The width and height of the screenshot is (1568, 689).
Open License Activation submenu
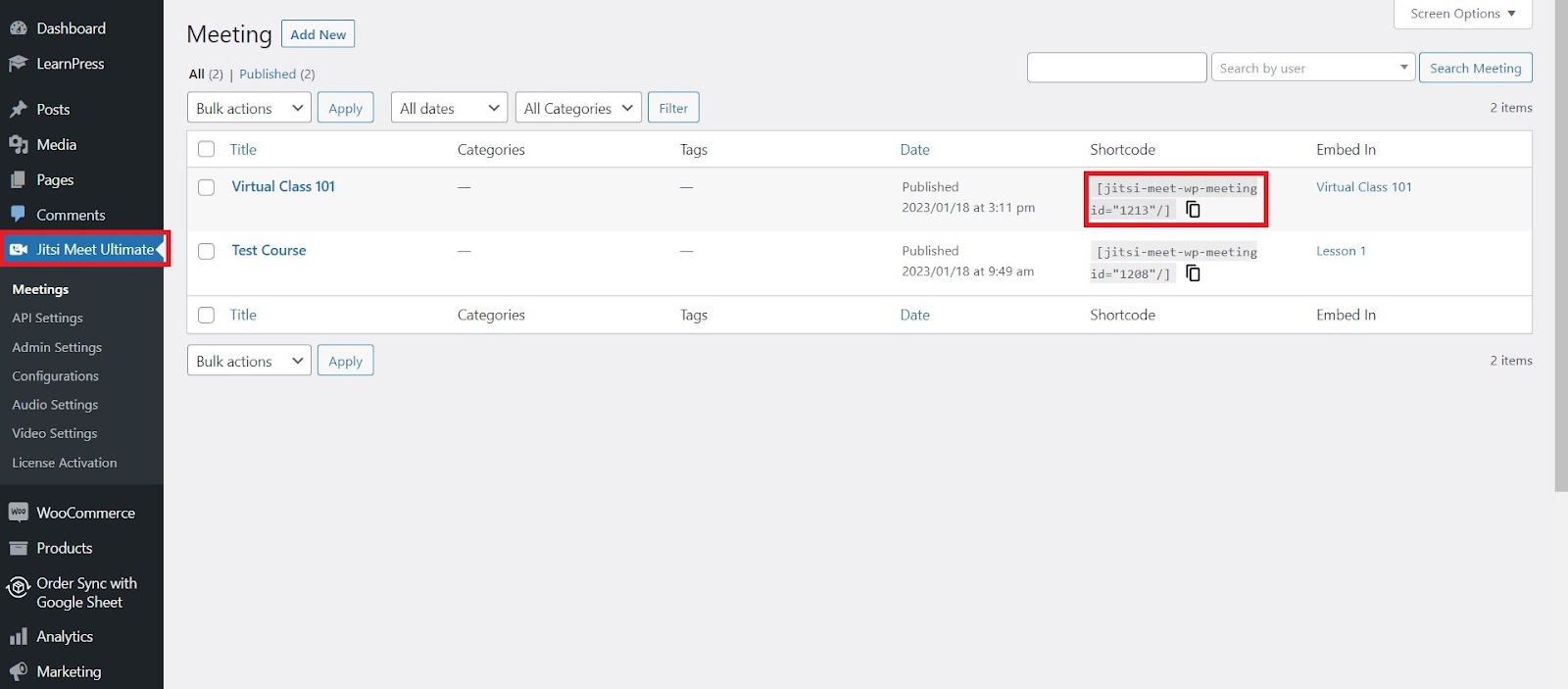click(x=65, y=463)
